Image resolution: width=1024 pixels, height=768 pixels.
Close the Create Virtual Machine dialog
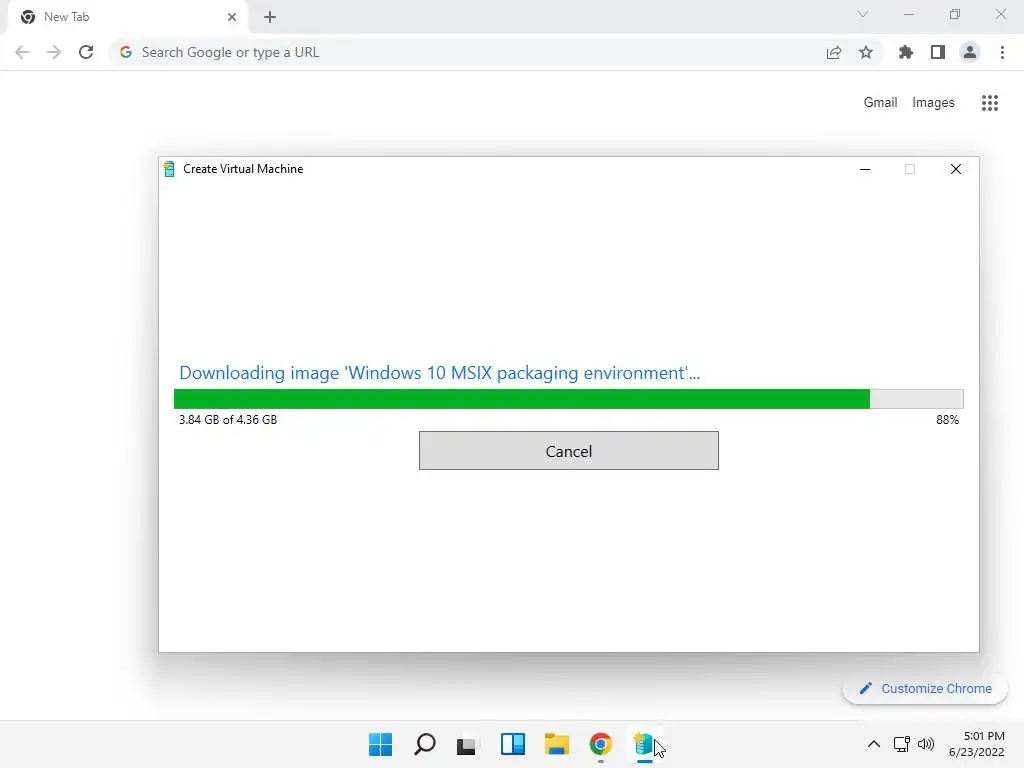(x=955, y=169)
